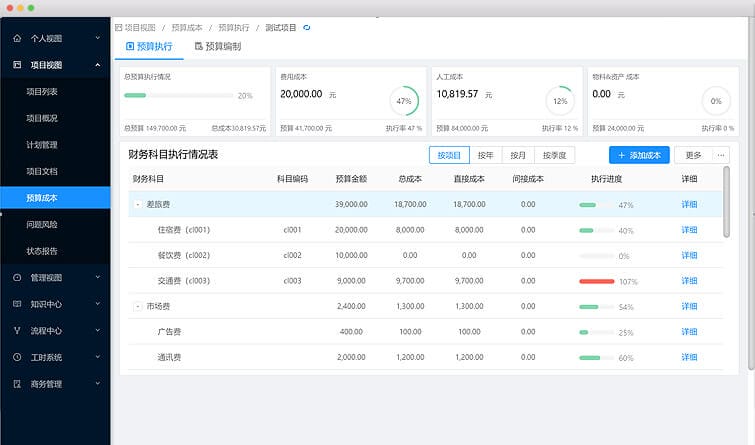The image size is (755, 445).
Task: Expand the 管理视图 menu chevron
Action: pyautogui.click(x=98, y=277)
